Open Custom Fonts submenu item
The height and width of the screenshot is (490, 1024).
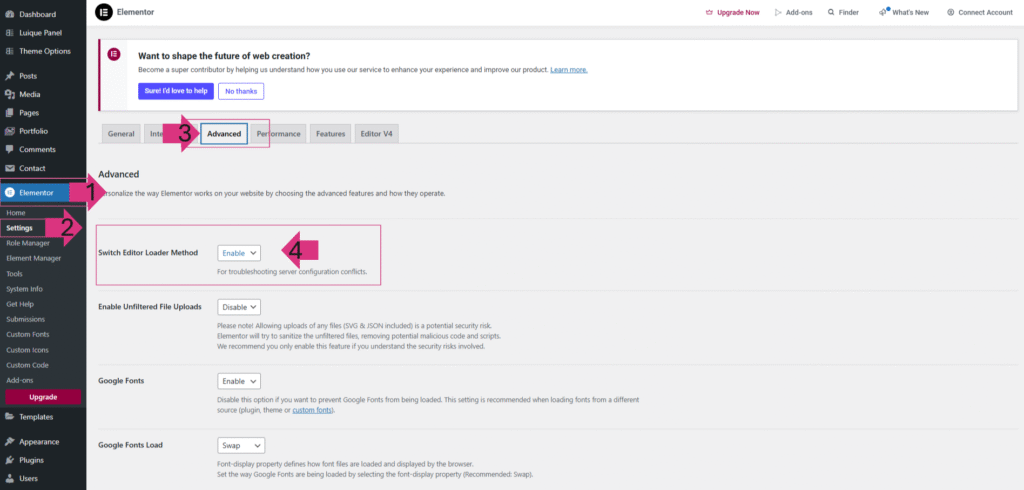(27, 335)
